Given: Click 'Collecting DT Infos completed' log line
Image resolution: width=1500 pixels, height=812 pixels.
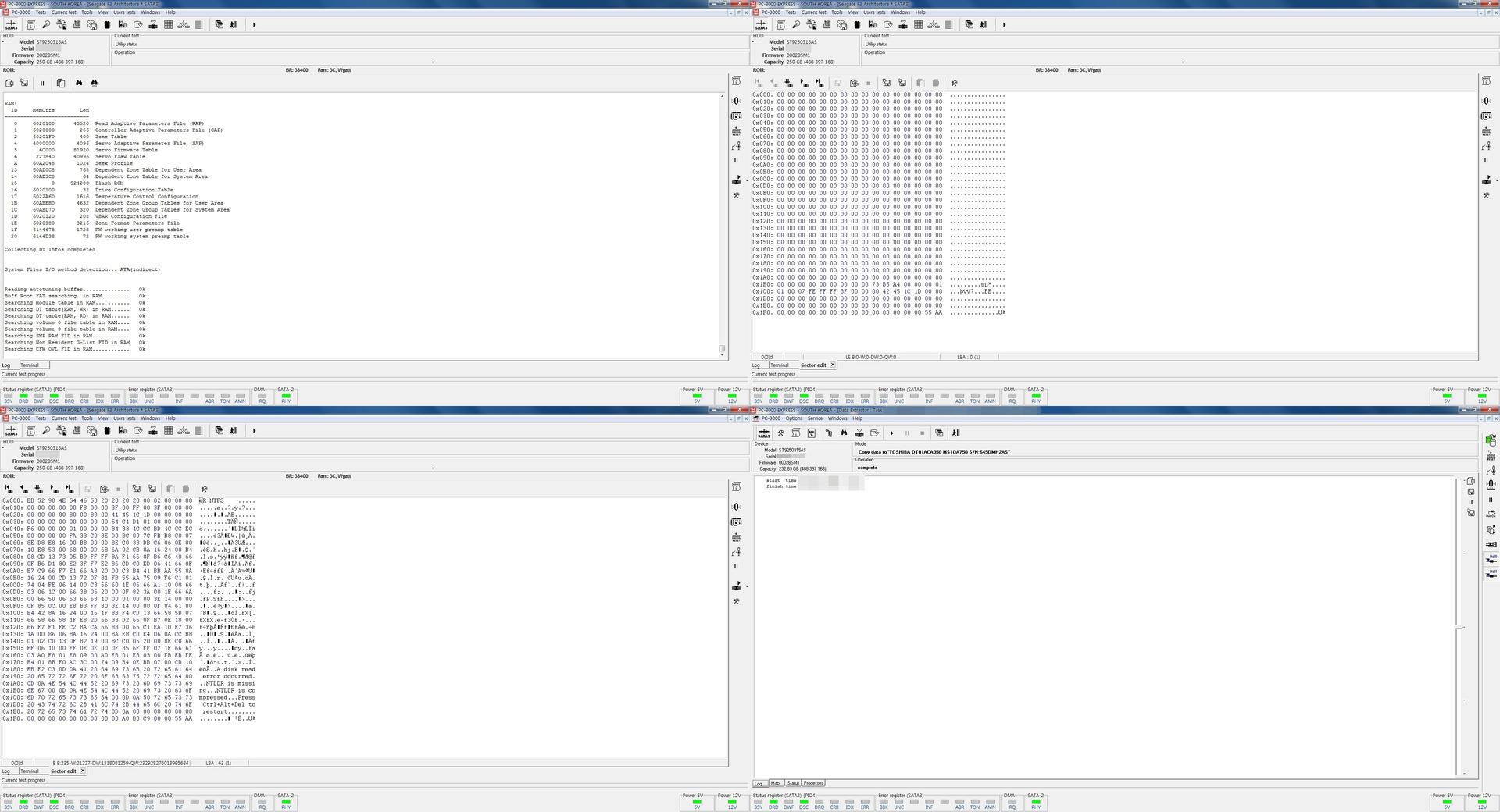Looking at the screenshot, I should [x=50, y=250].
